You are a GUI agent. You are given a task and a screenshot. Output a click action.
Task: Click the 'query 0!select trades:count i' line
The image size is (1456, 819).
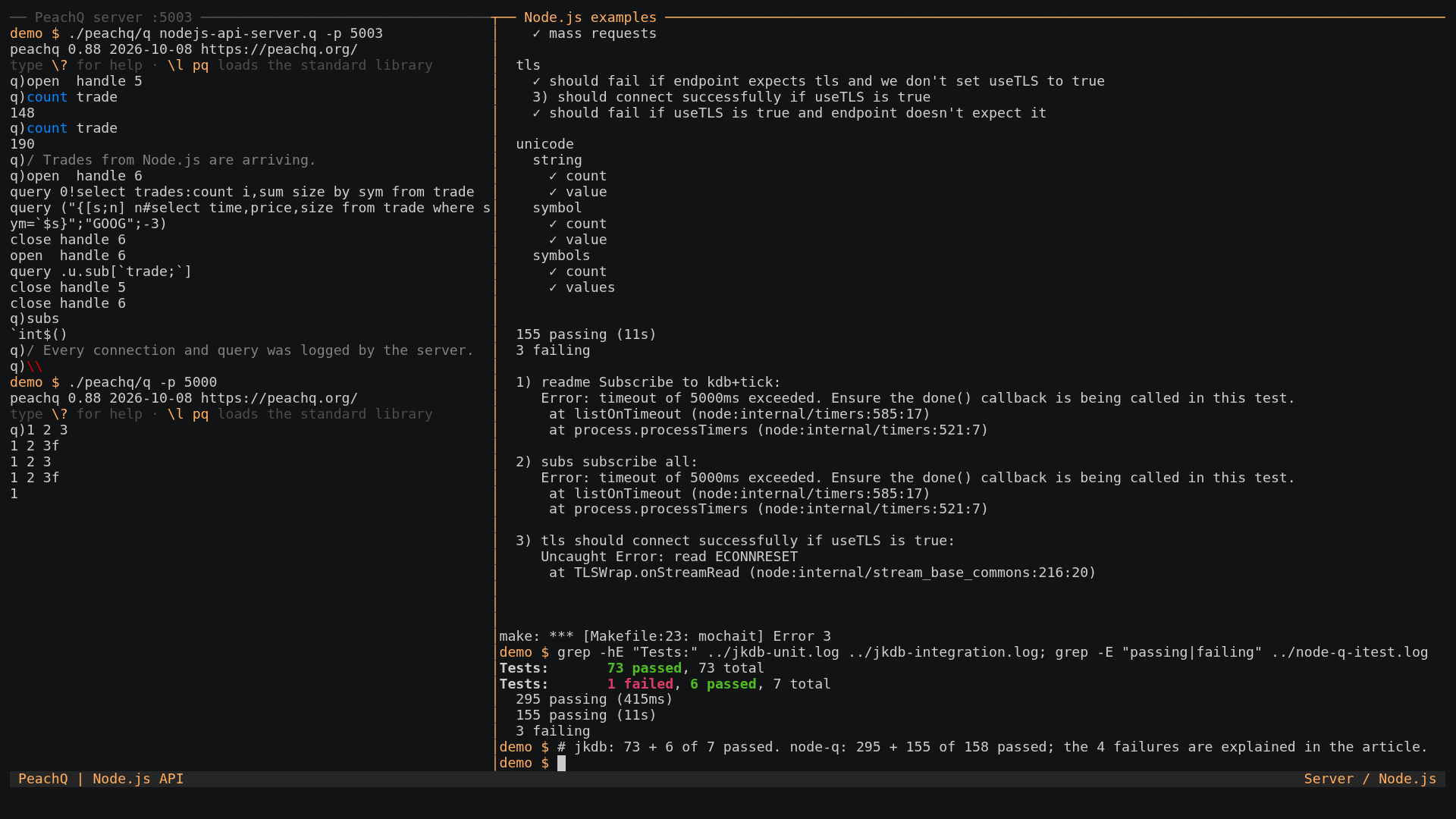point(242,192)
